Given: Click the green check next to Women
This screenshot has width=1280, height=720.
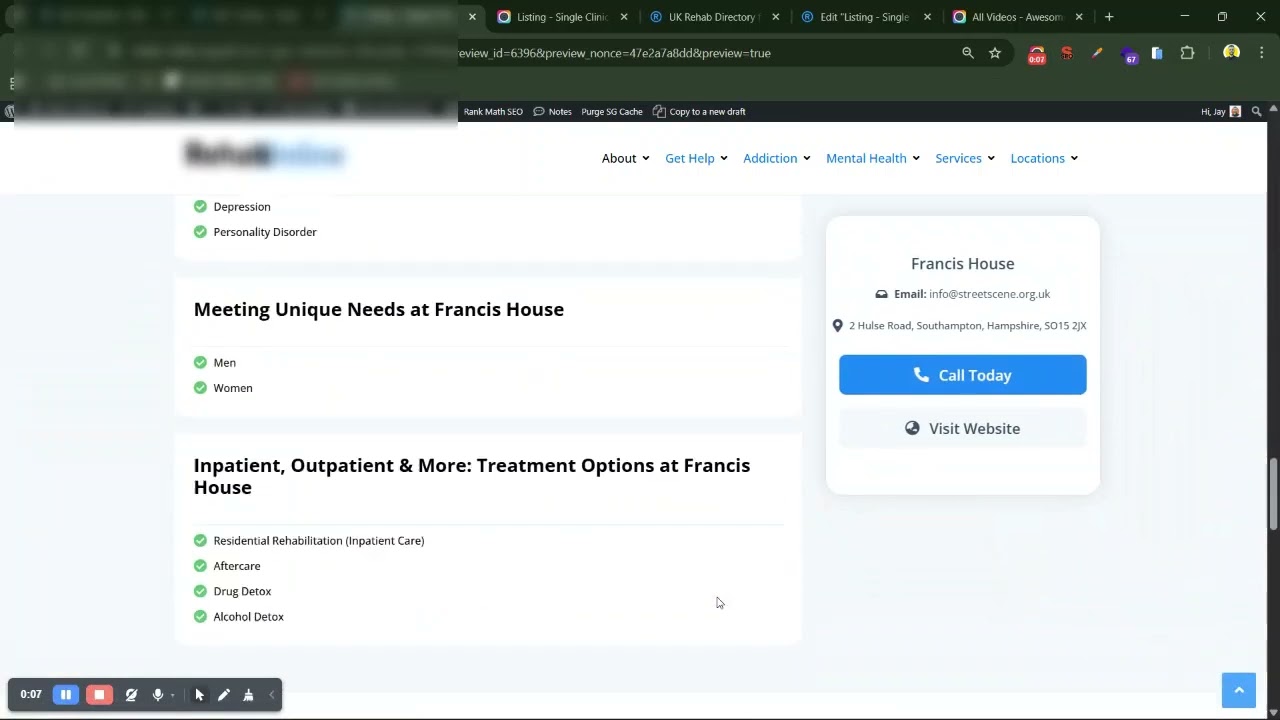Looking at the screenshot, I should (x=200, y=388).
